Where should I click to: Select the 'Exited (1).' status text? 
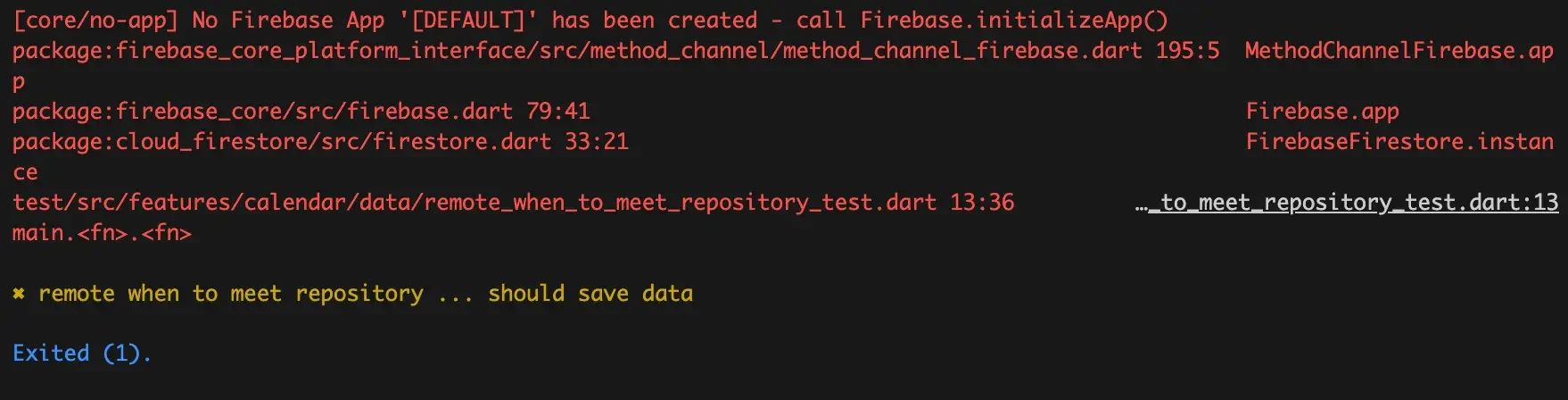click(82, 354)
